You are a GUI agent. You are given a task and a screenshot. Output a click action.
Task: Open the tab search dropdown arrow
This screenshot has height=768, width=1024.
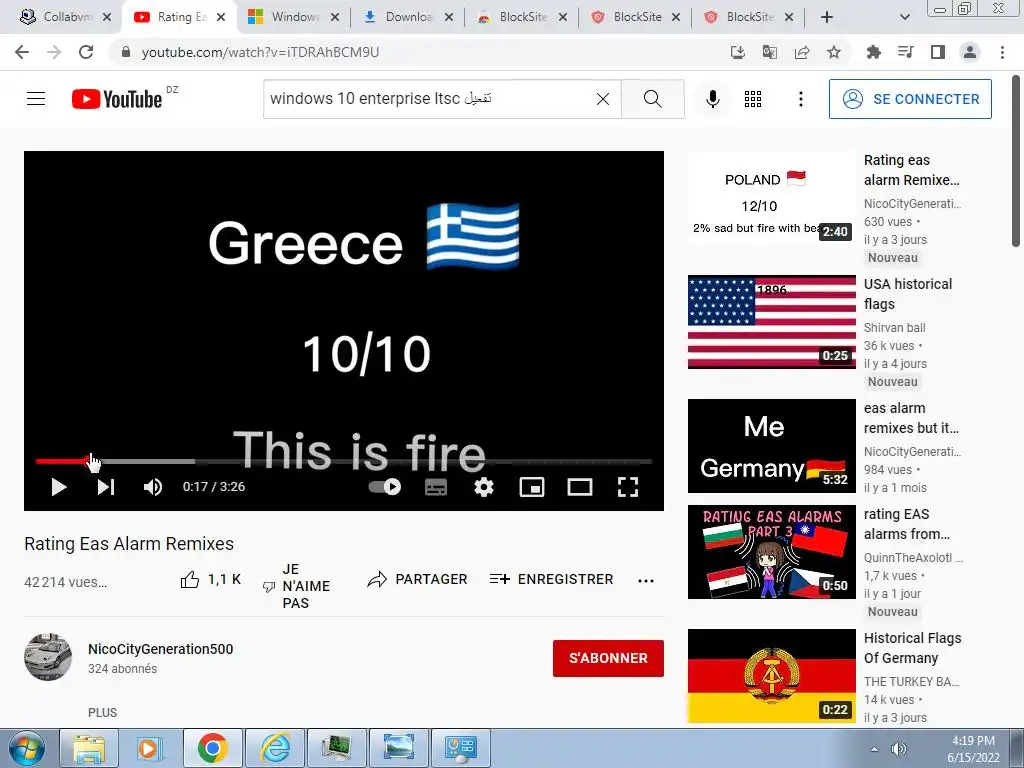(x=904, y=17)
